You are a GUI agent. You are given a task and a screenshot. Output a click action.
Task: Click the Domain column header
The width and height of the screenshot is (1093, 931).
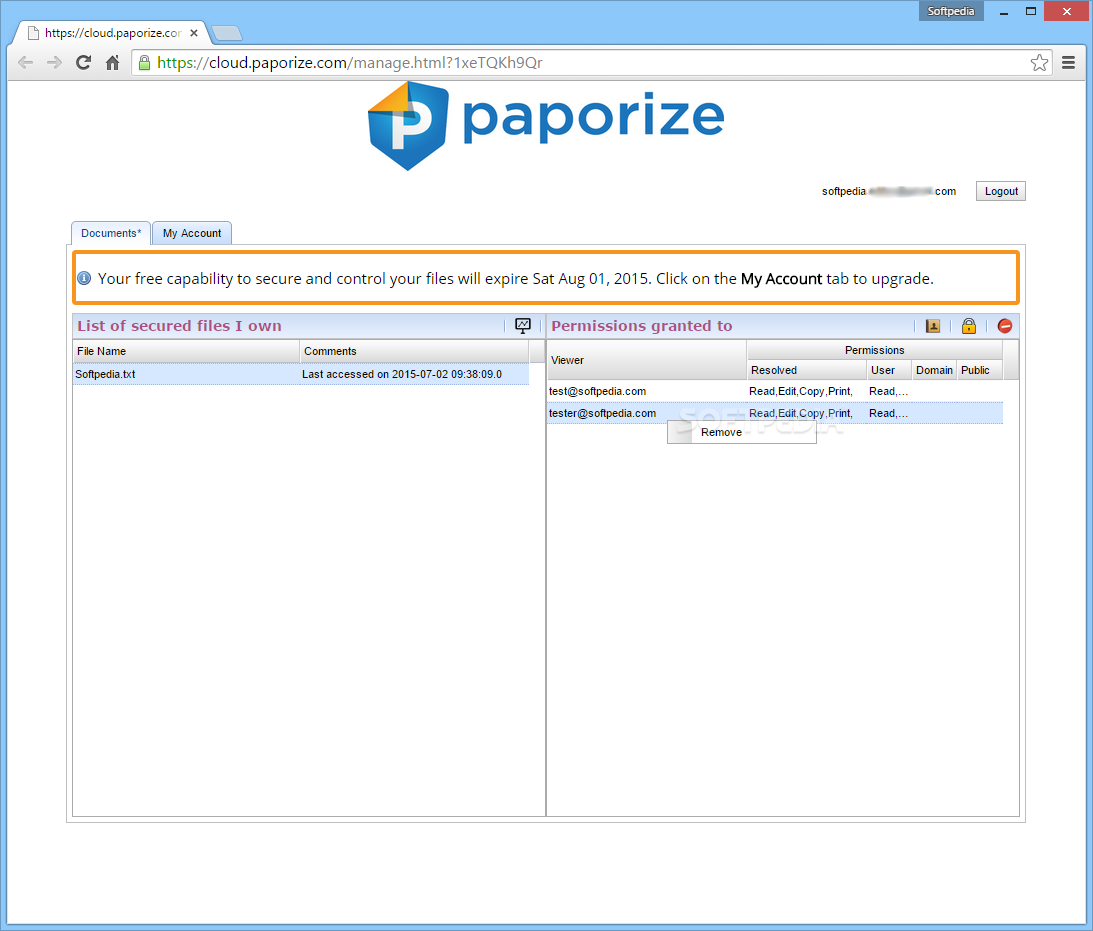[x=934, y=370]
